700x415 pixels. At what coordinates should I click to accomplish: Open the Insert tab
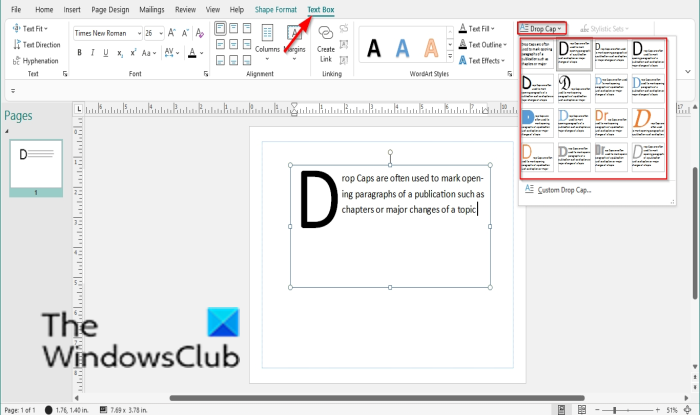point(72,9)
